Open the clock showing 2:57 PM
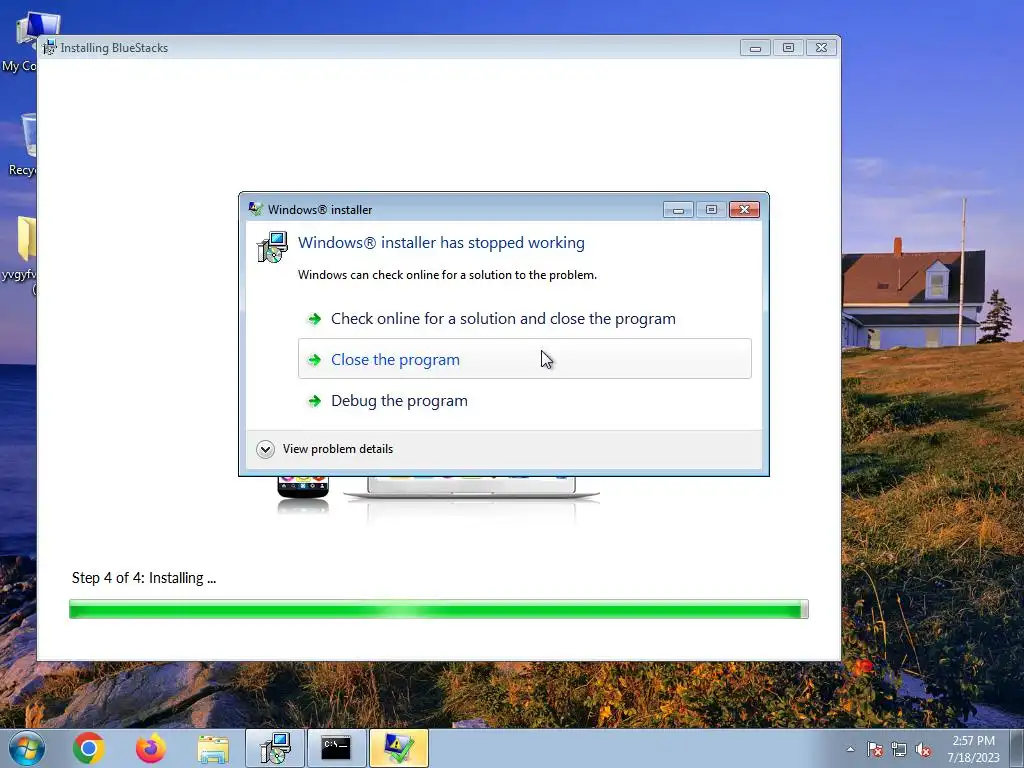The image size is (1024, 768). [x=973, y=749]
